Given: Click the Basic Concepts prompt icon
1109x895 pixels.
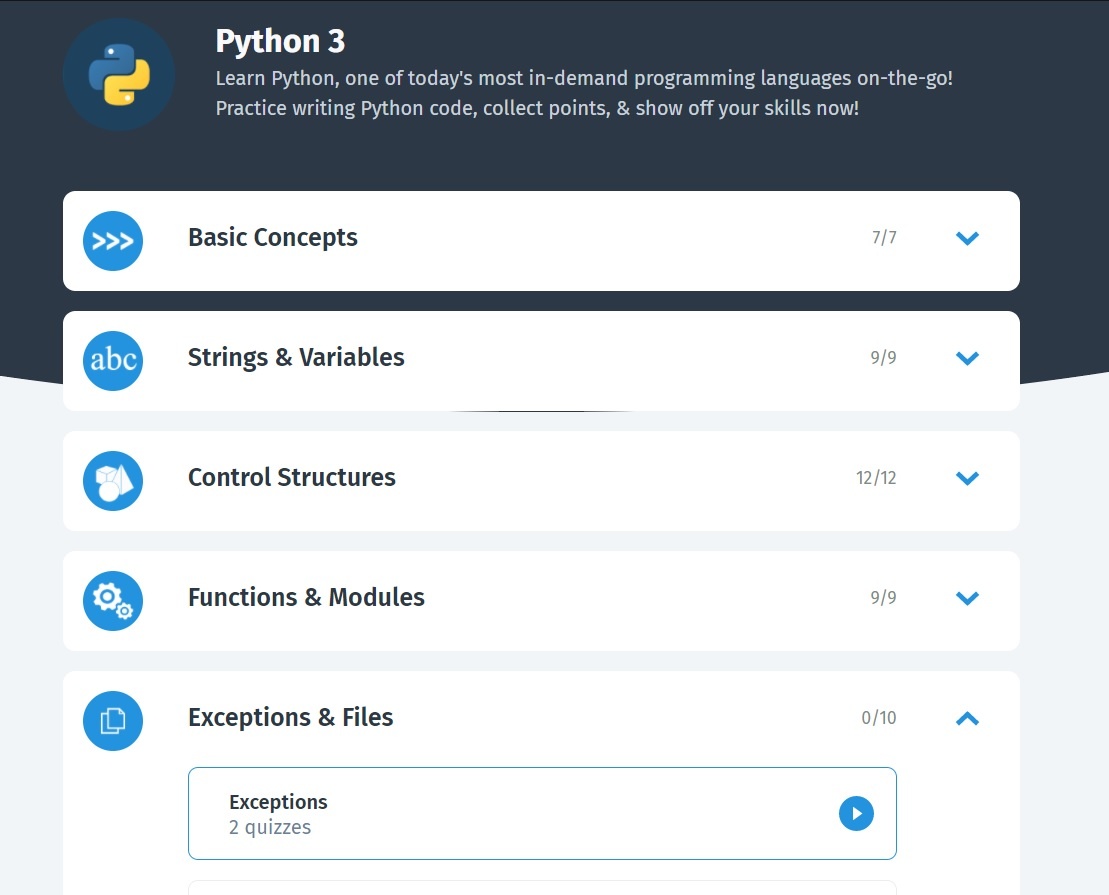Looking at the screenshot, I should tap(113, 241).
